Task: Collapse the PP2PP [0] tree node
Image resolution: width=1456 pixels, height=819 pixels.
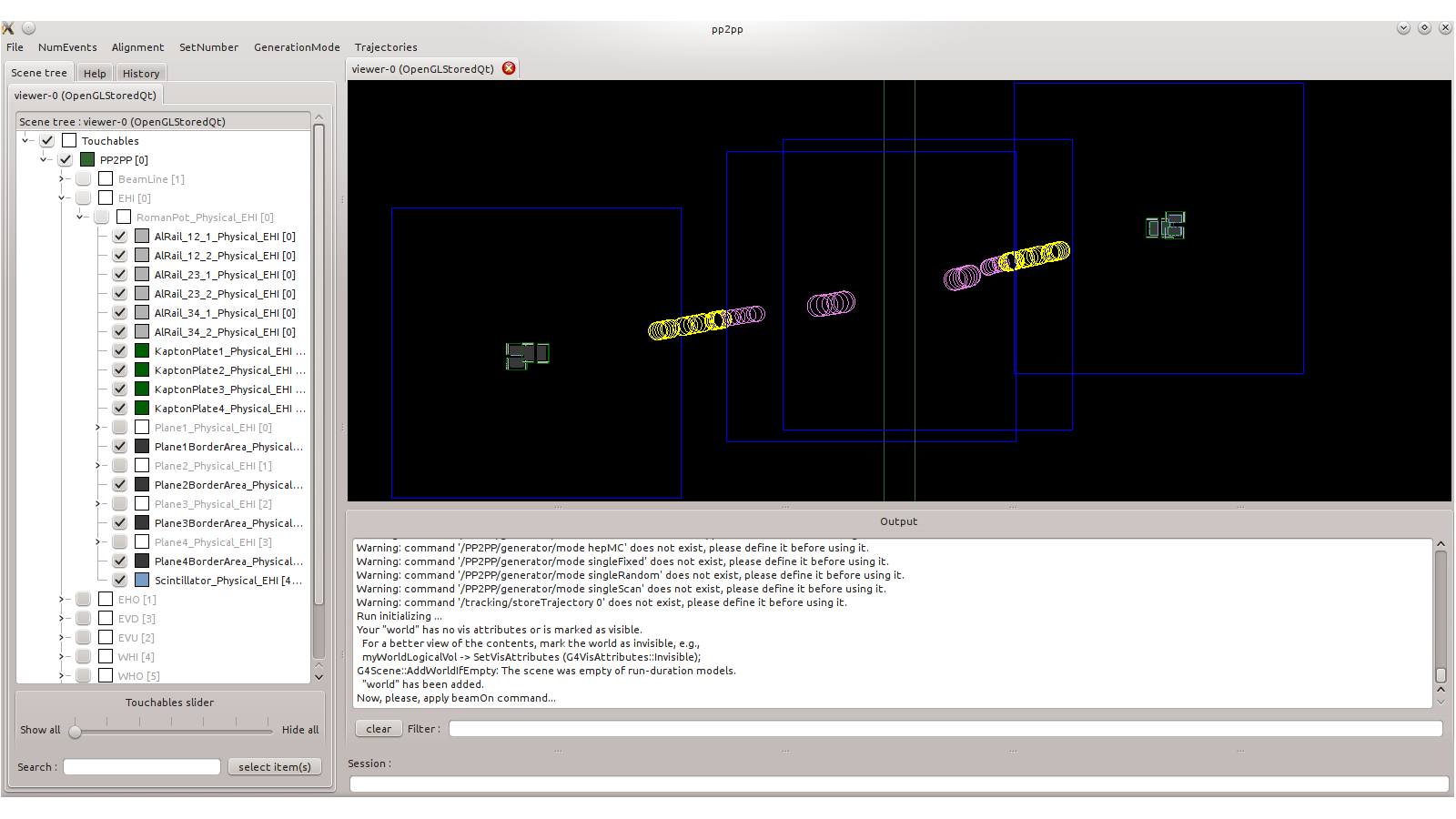Action: click(x=44, y=159)
